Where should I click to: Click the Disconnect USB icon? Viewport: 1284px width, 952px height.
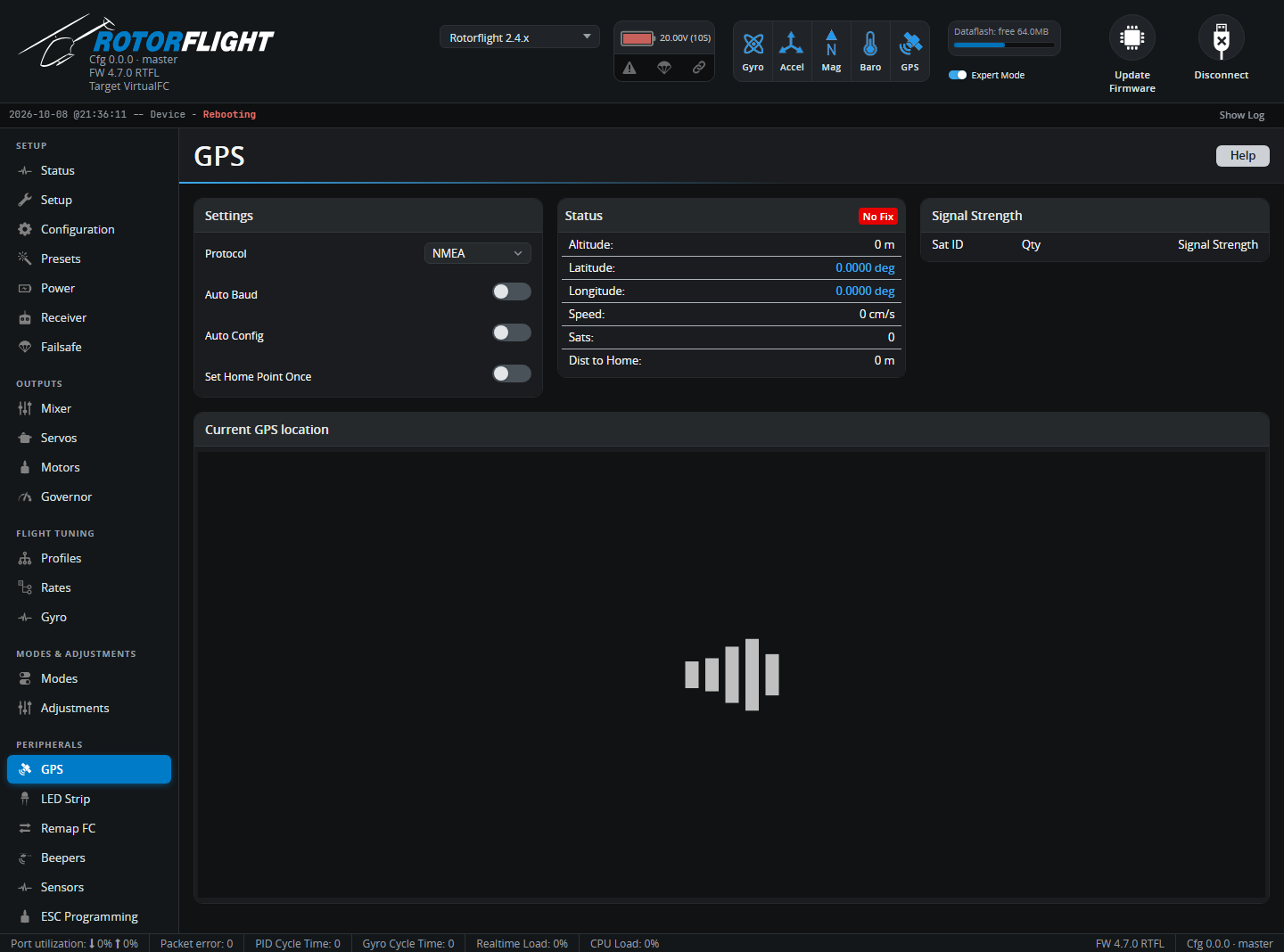point(1222,37)
